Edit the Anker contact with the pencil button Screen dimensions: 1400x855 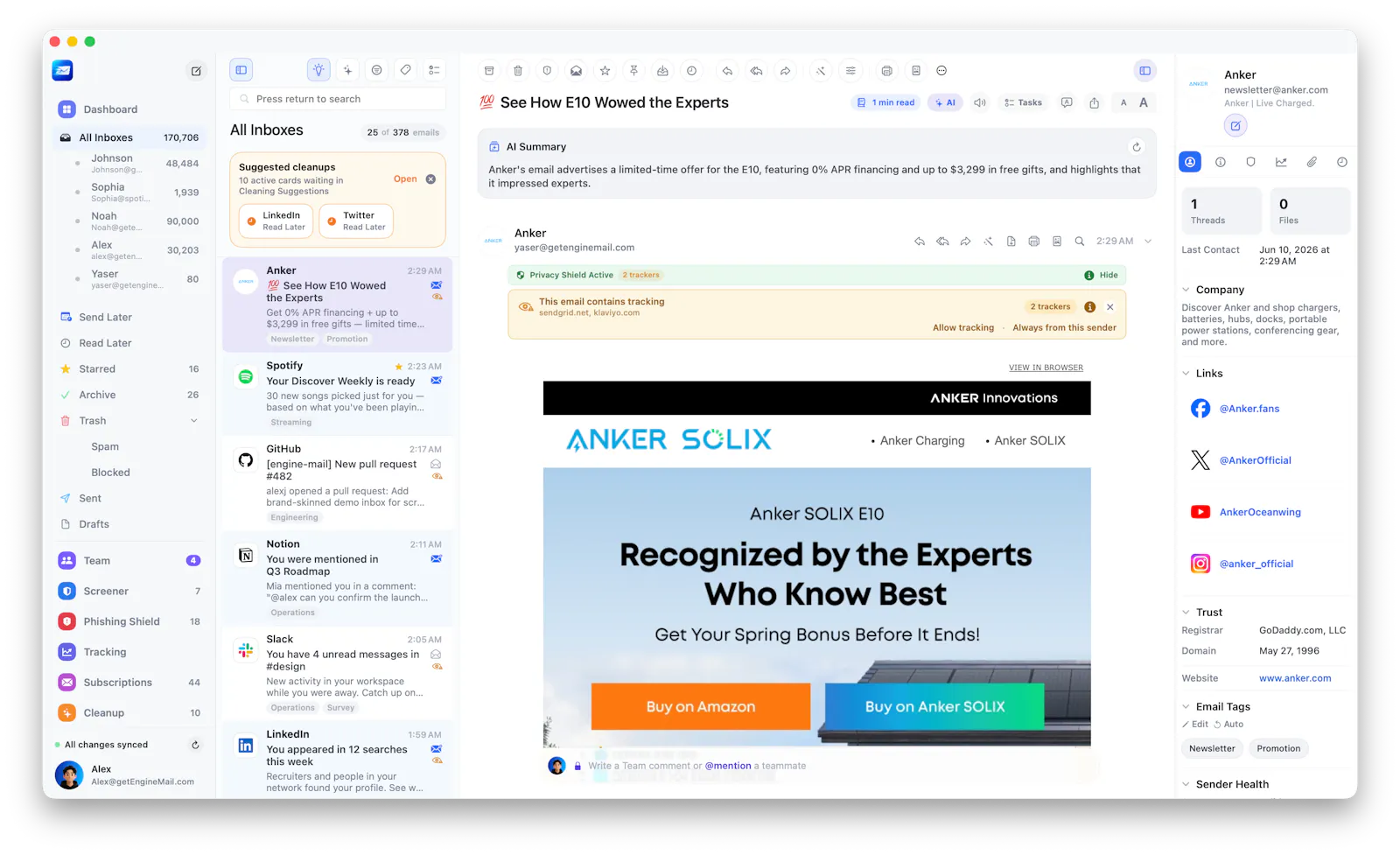(1235, 126)
